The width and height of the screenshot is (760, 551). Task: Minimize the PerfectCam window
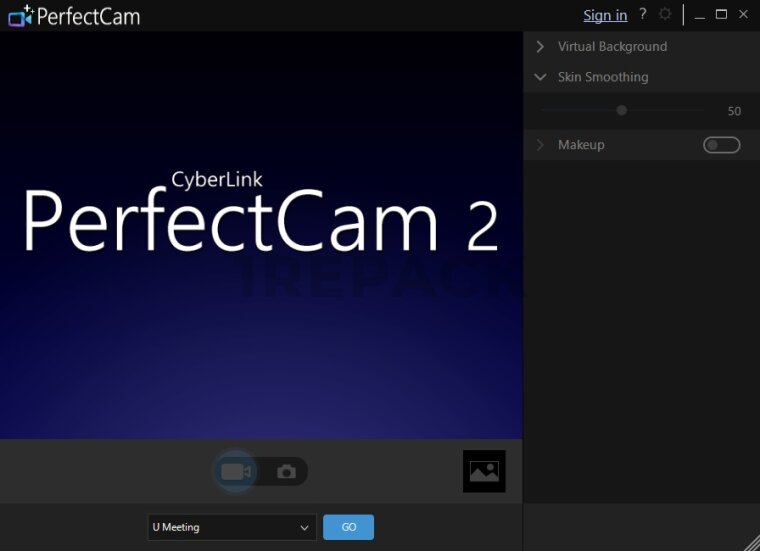tap(699, 15)
